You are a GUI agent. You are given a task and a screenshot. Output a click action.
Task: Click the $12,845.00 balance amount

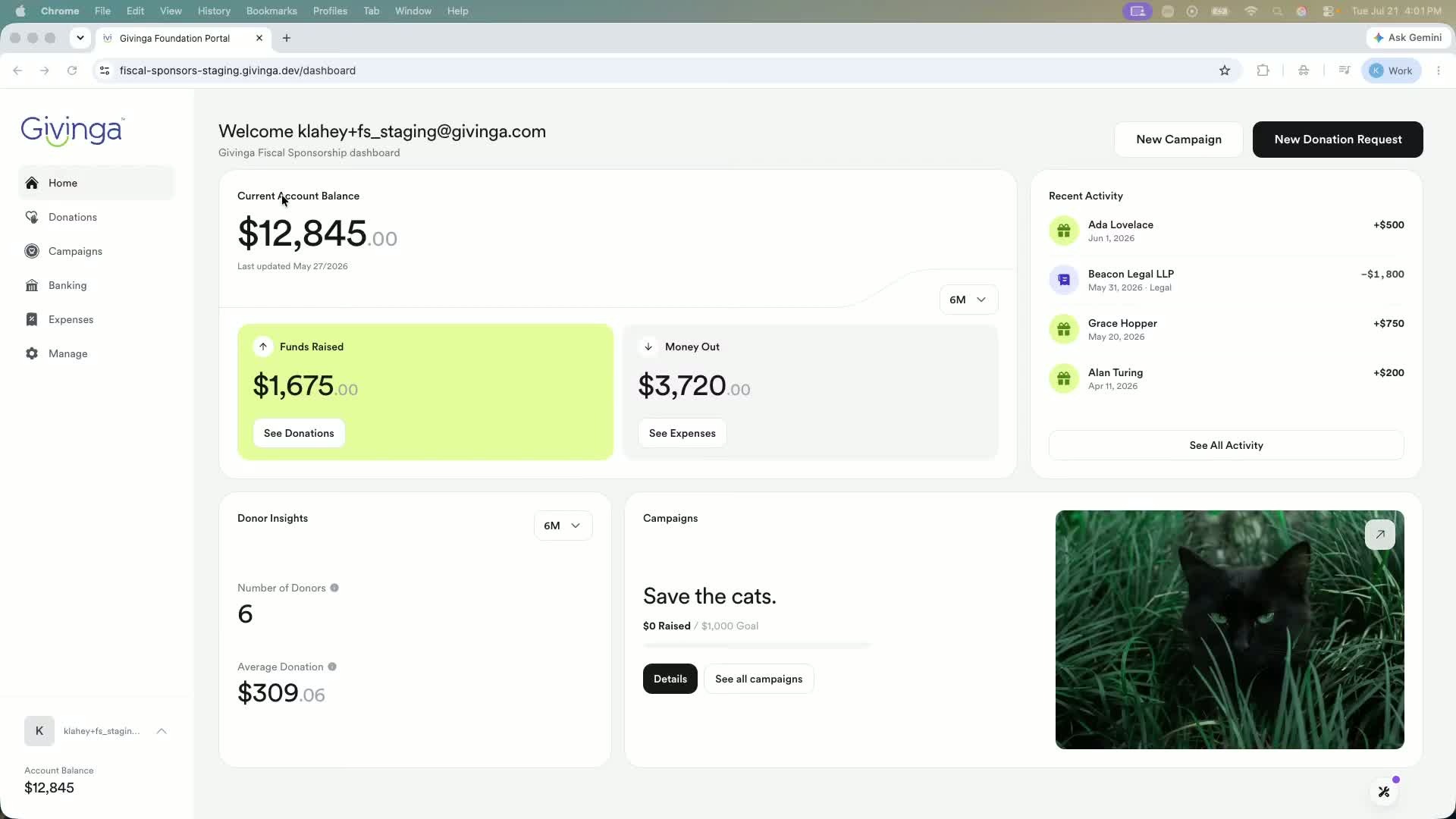tap(317, 234)
